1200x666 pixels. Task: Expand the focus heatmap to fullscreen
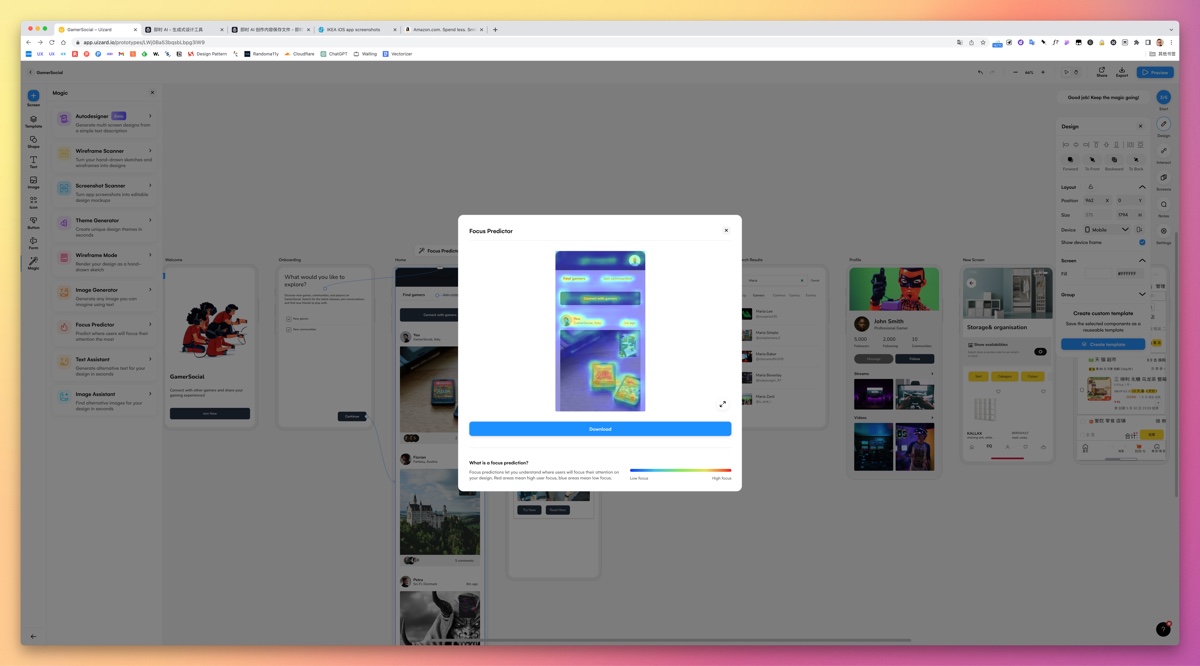722,404
